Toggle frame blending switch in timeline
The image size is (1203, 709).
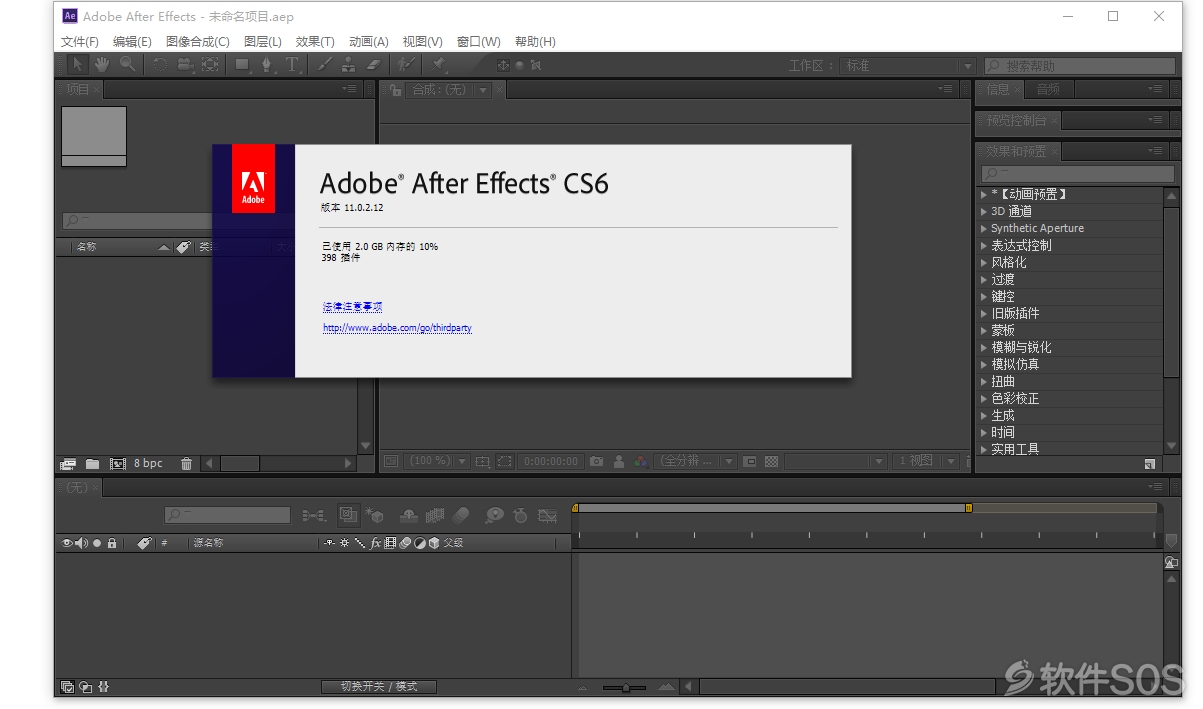coord(434,516)
